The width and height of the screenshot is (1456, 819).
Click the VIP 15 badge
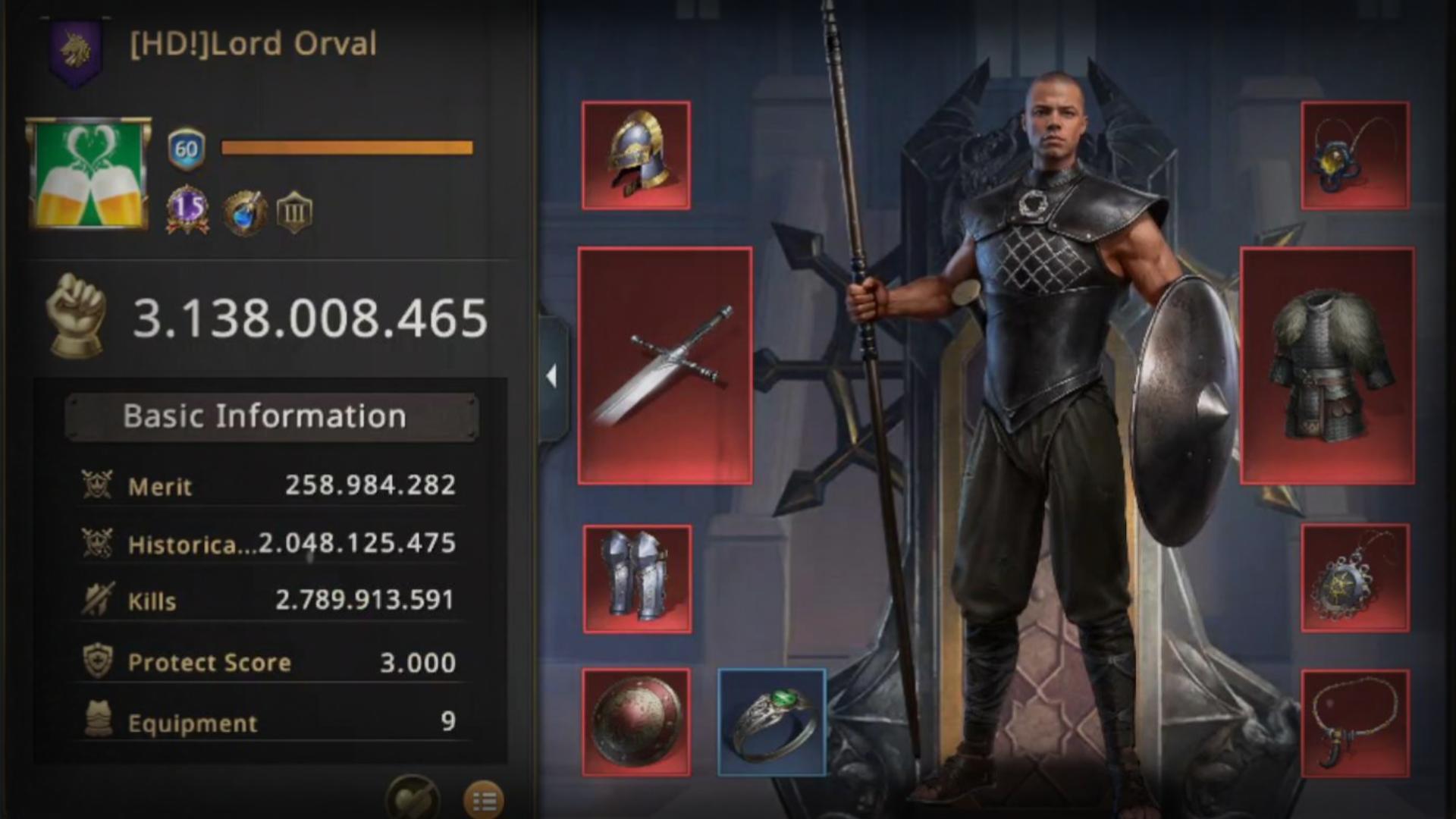click(x=187, y=210)
